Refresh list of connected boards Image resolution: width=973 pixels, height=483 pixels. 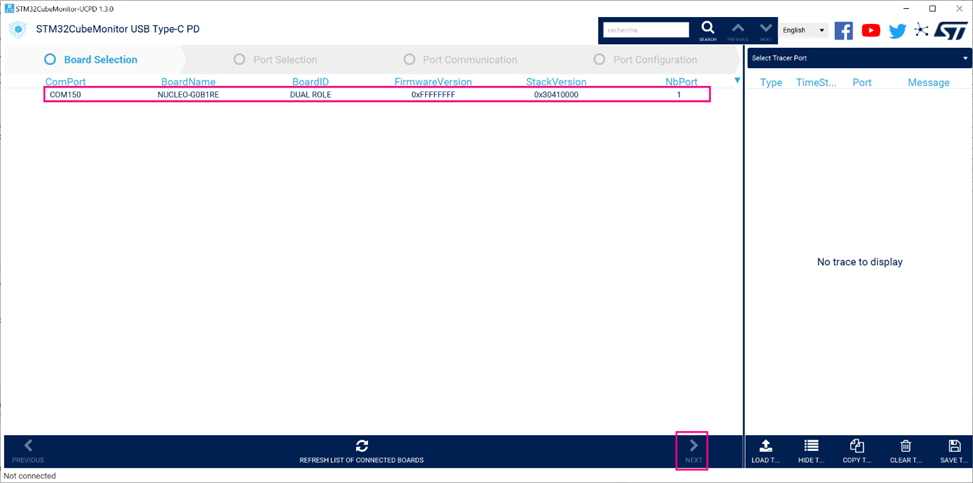pyautogui.click(x=362, y=452)
